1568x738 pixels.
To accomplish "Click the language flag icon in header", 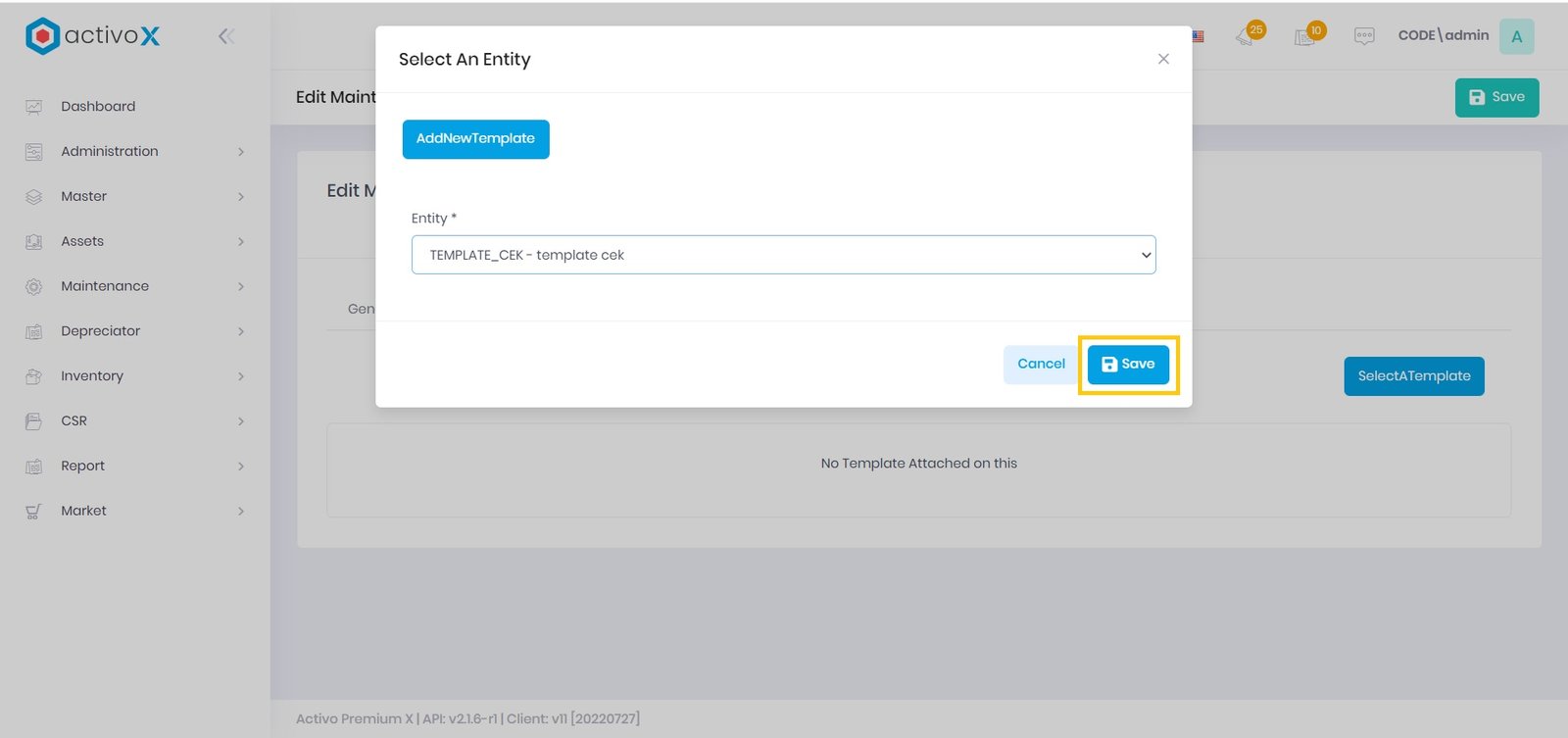I will 1198,36.
